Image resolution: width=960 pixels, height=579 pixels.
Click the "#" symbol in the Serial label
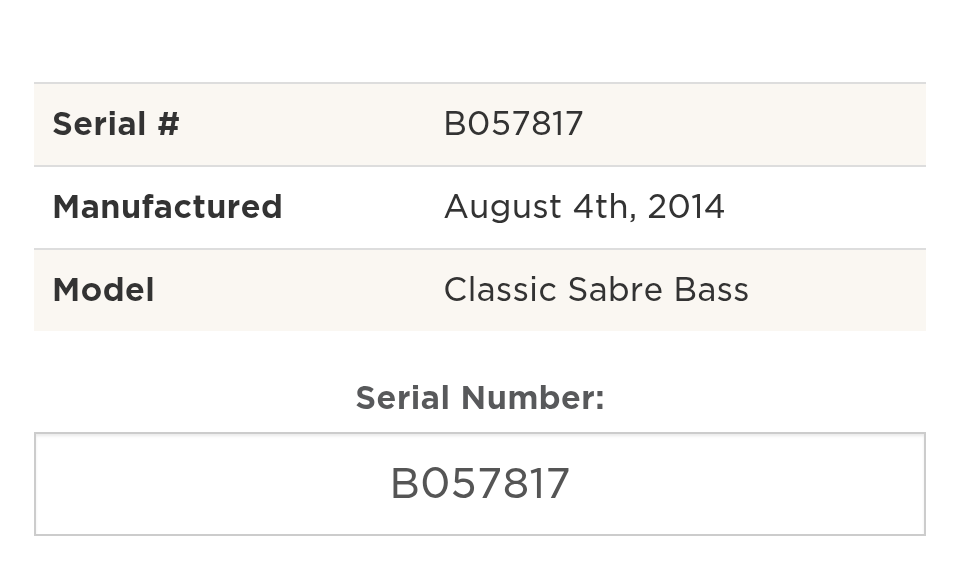click(x=168, y=125)
